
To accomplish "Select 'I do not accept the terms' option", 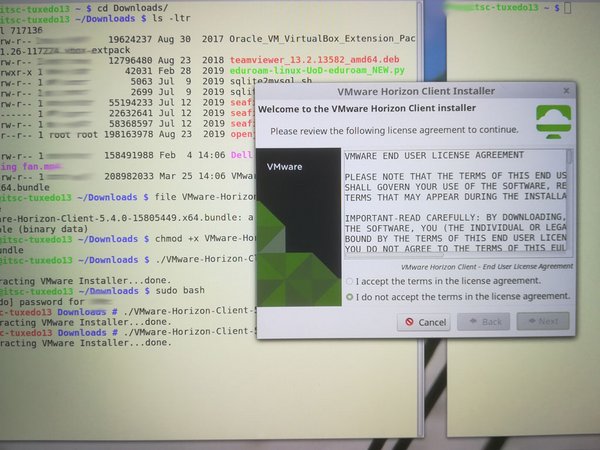I will click(x=349, y=297).
